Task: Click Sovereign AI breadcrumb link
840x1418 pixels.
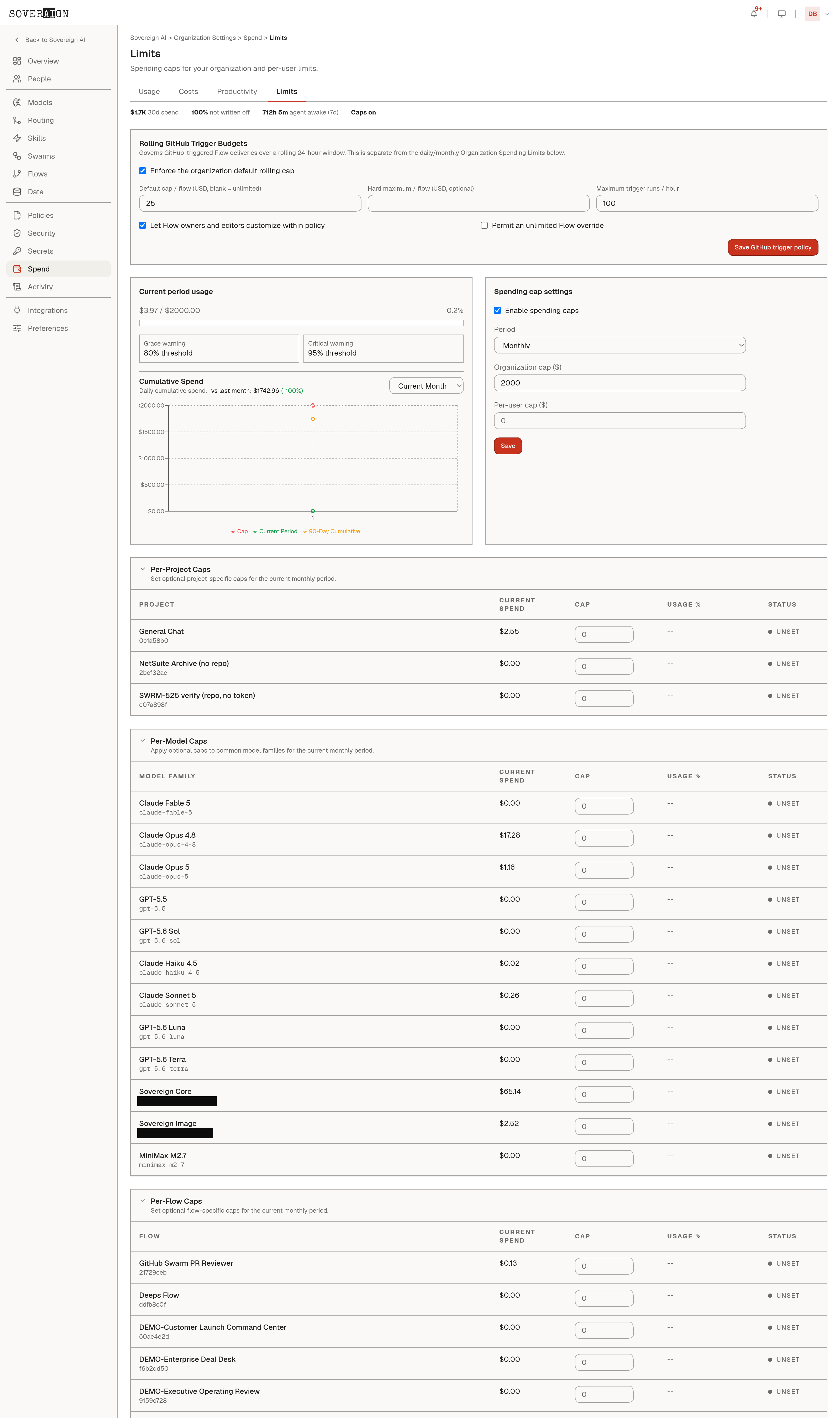Action: click(148, 38)
